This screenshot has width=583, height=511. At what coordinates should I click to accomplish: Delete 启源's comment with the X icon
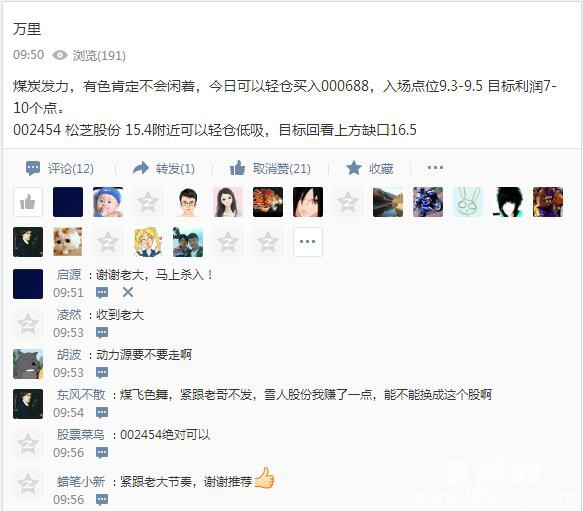(x=128, y=292)
